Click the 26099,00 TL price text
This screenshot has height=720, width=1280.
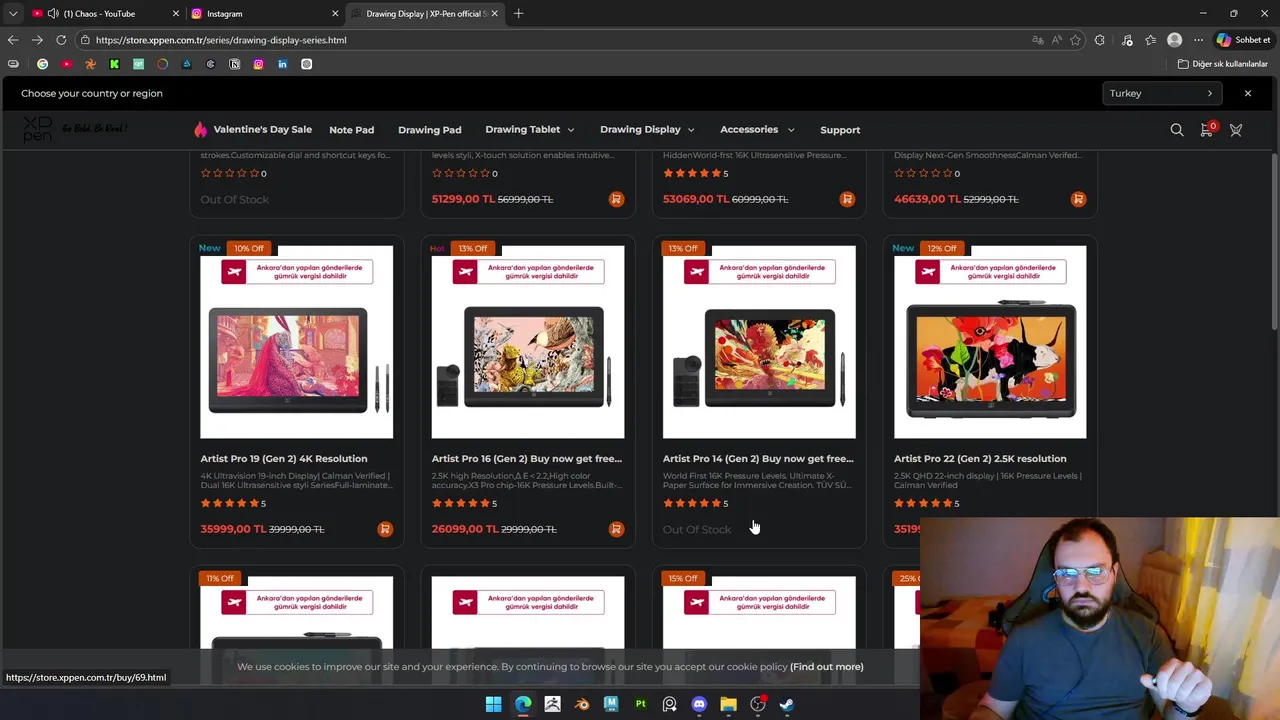click(x=464, y=529)
